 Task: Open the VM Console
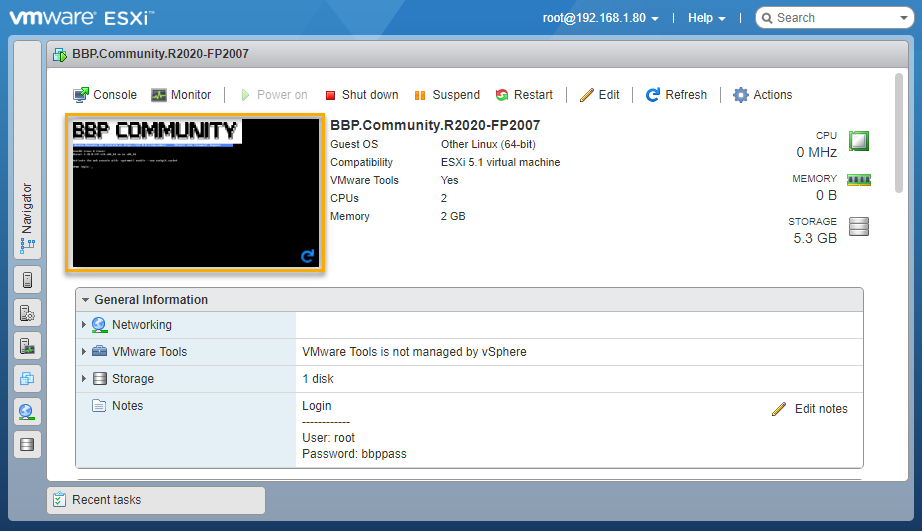tap(105, 95)
